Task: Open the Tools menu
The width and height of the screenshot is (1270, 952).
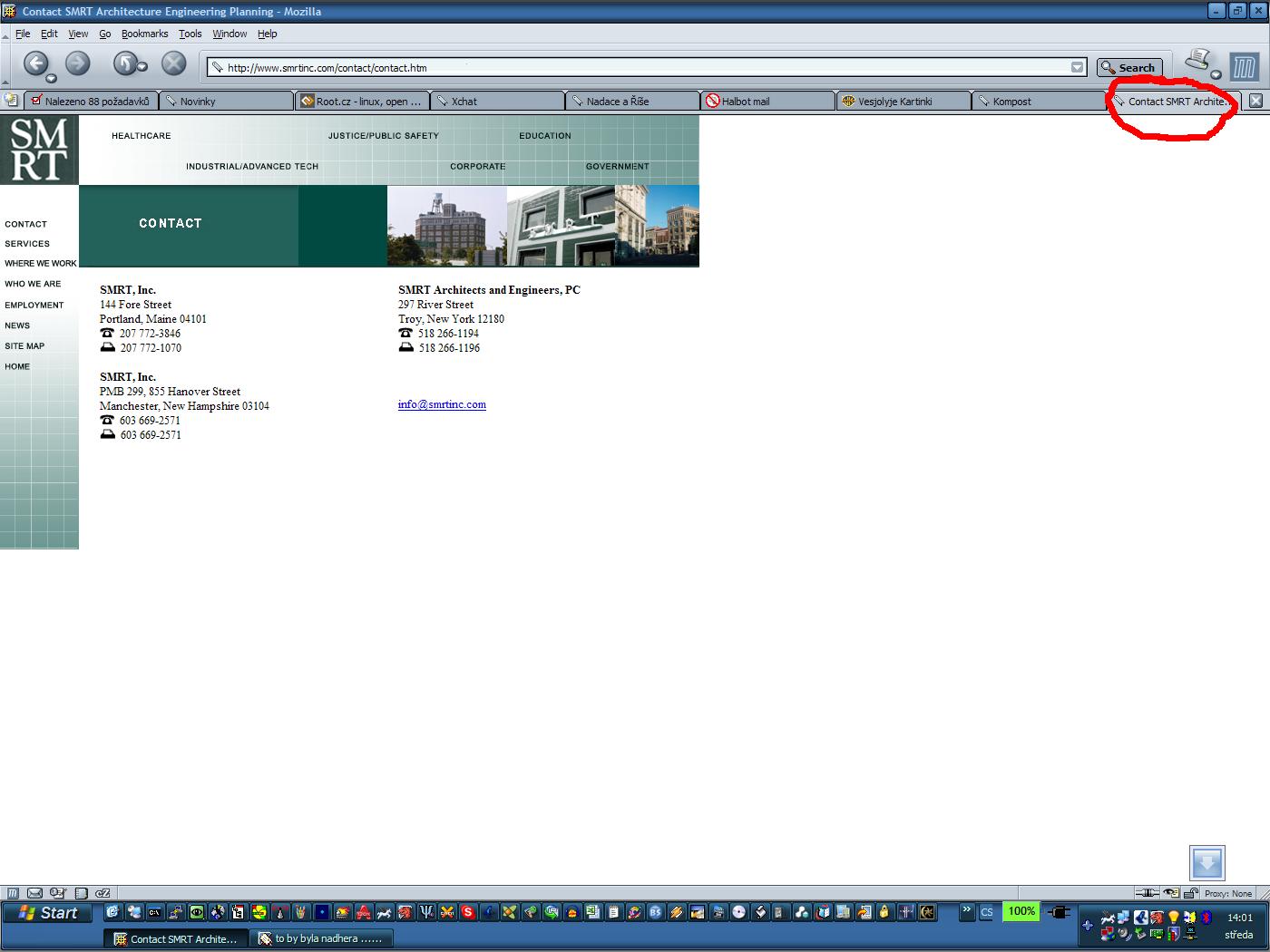Action: click(190, 34)
